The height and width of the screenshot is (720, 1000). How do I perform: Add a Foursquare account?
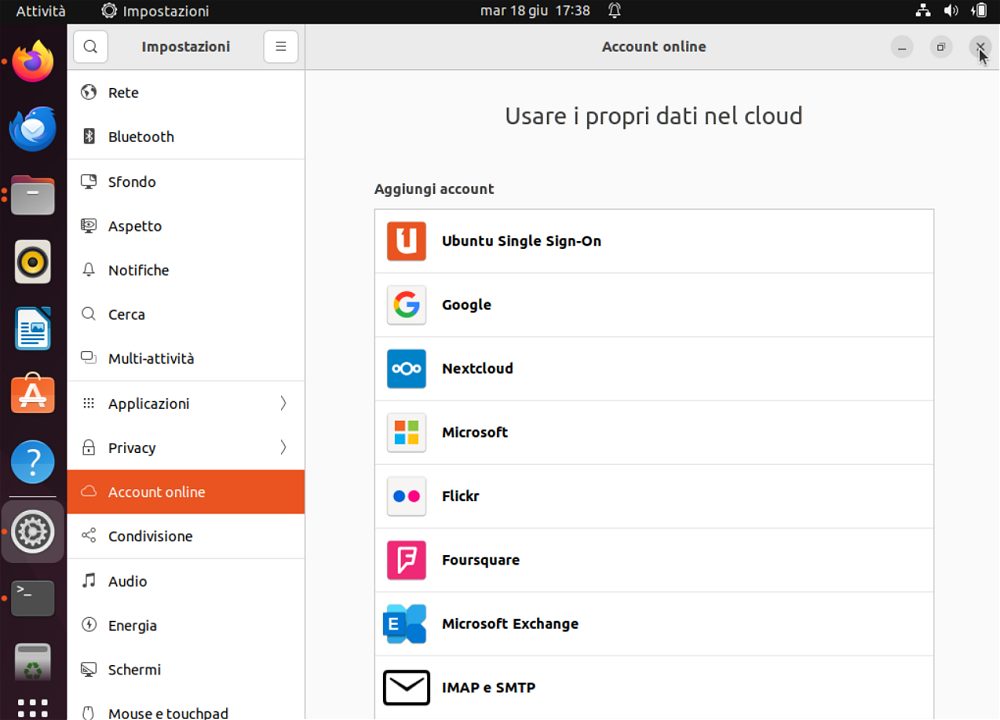coord(654,560)
